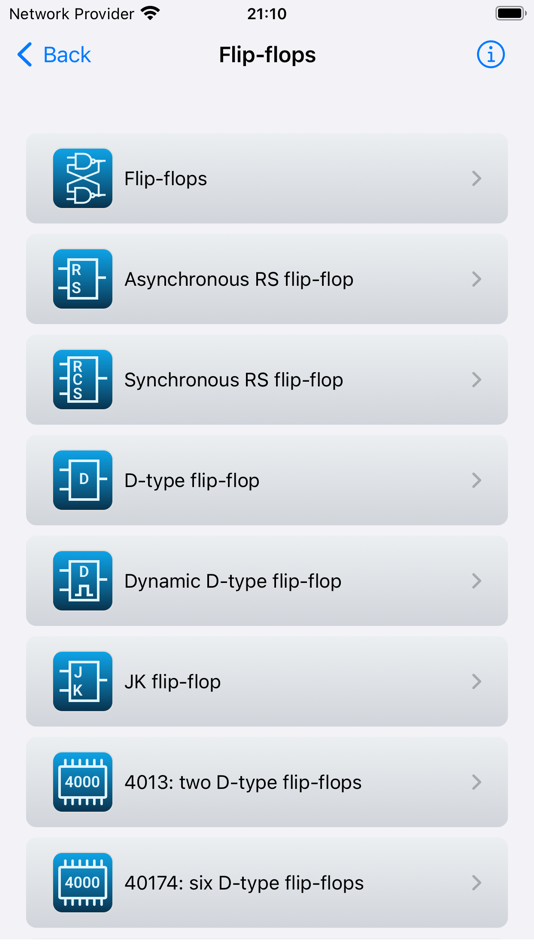
Task: Tap the Wi-Fi status icon
Action: tap(150, 13)
